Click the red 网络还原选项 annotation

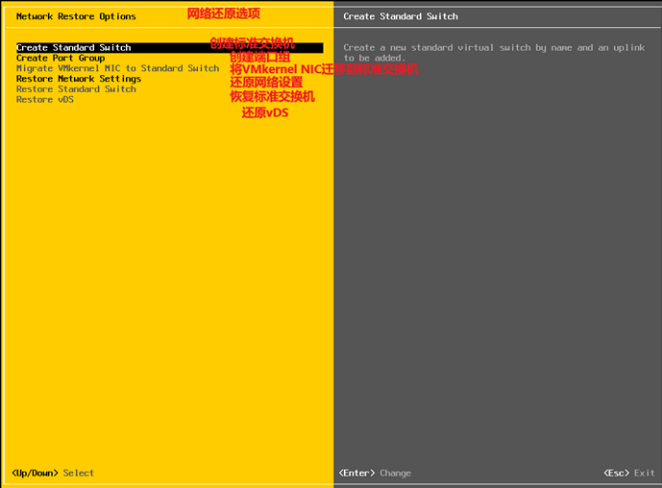coord(223,14)
